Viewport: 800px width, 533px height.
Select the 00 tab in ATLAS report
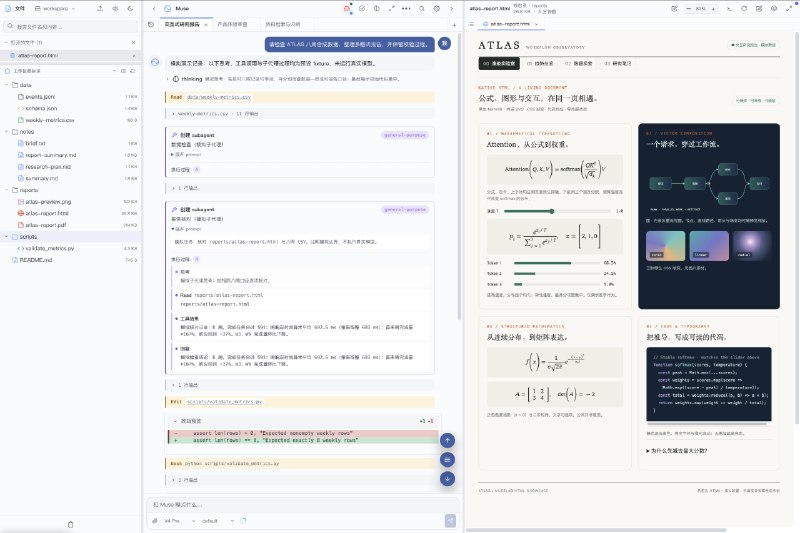point(499,63)
